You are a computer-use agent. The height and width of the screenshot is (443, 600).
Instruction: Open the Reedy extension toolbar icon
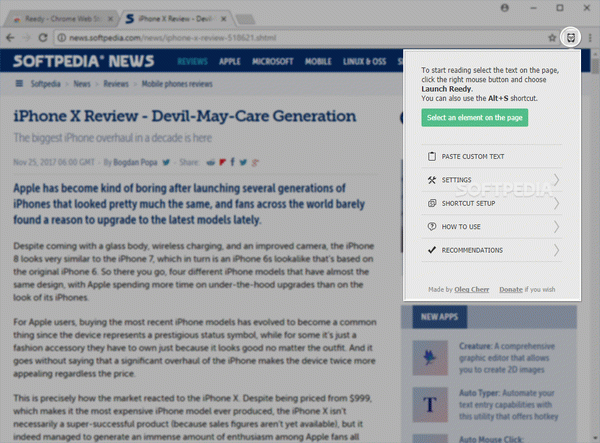pos(571,37)
